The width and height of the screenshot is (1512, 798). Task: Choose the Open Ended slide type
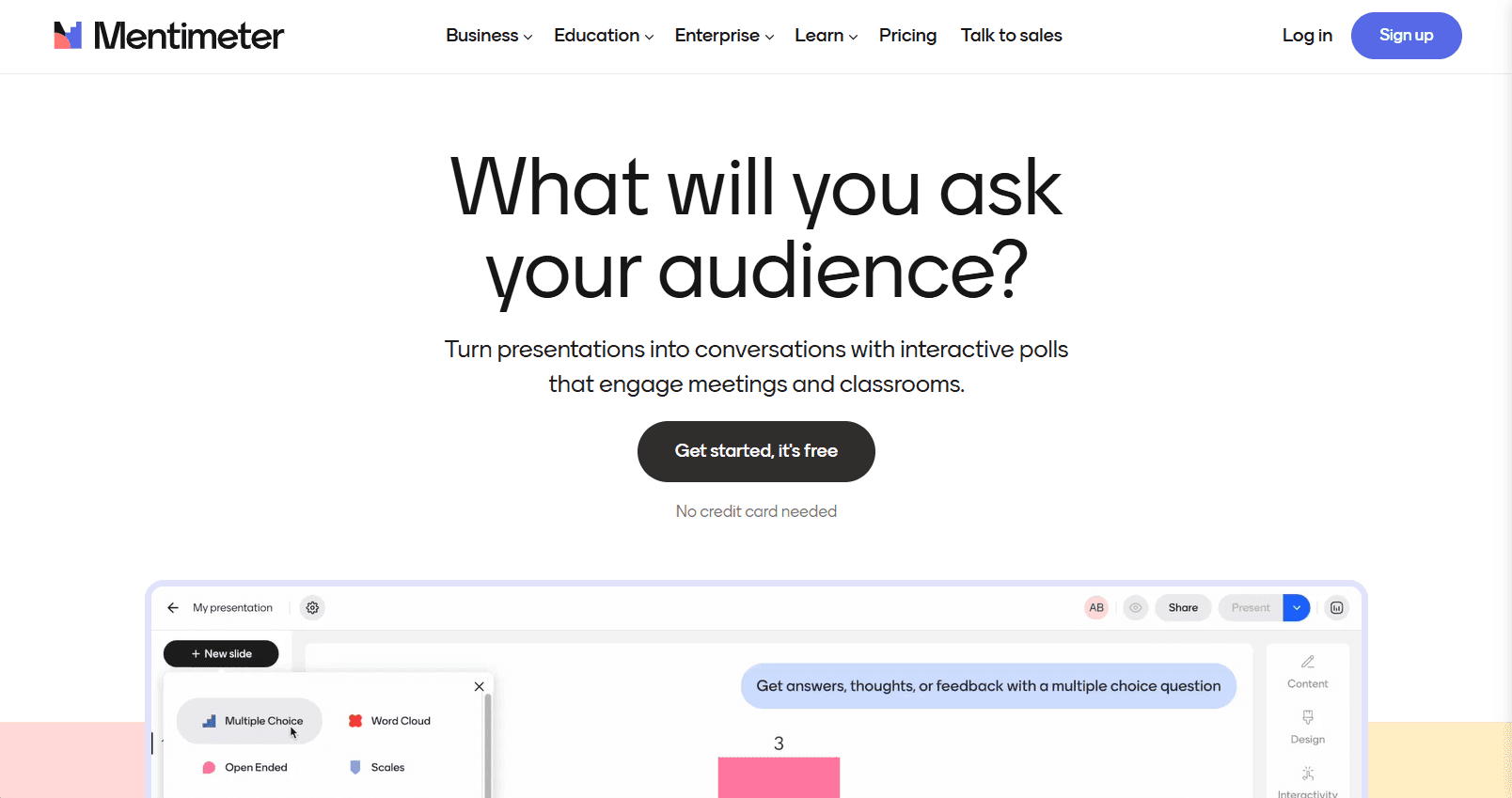tap(245, 768)
